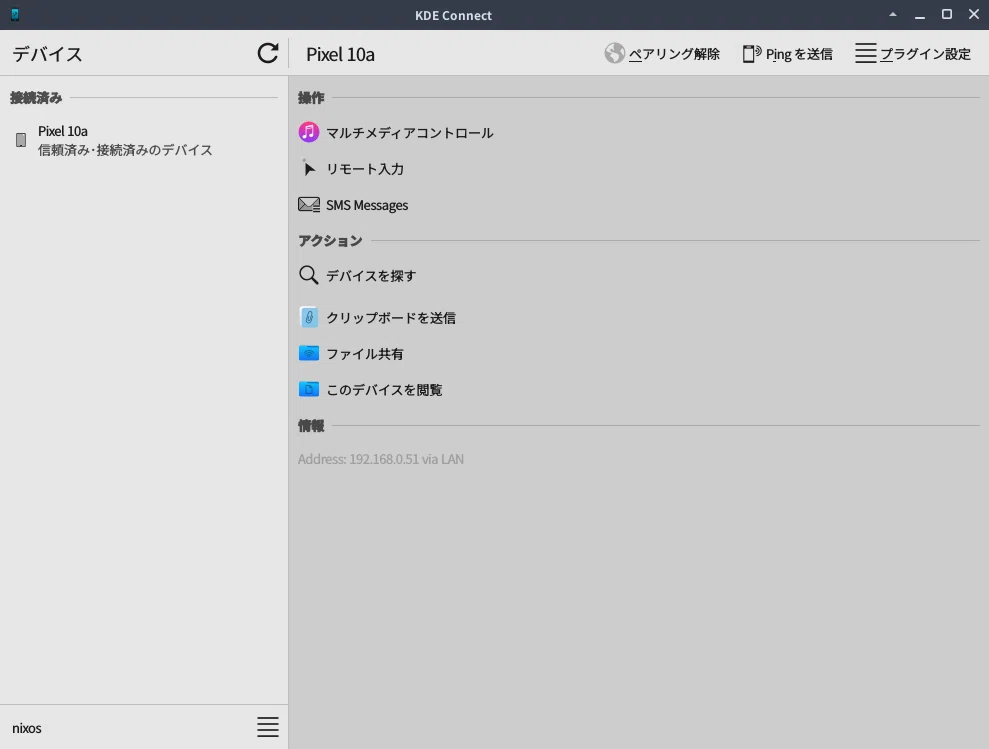
Task: Select Pixel 10a in the device list
Action: click(x=144, y=140)
